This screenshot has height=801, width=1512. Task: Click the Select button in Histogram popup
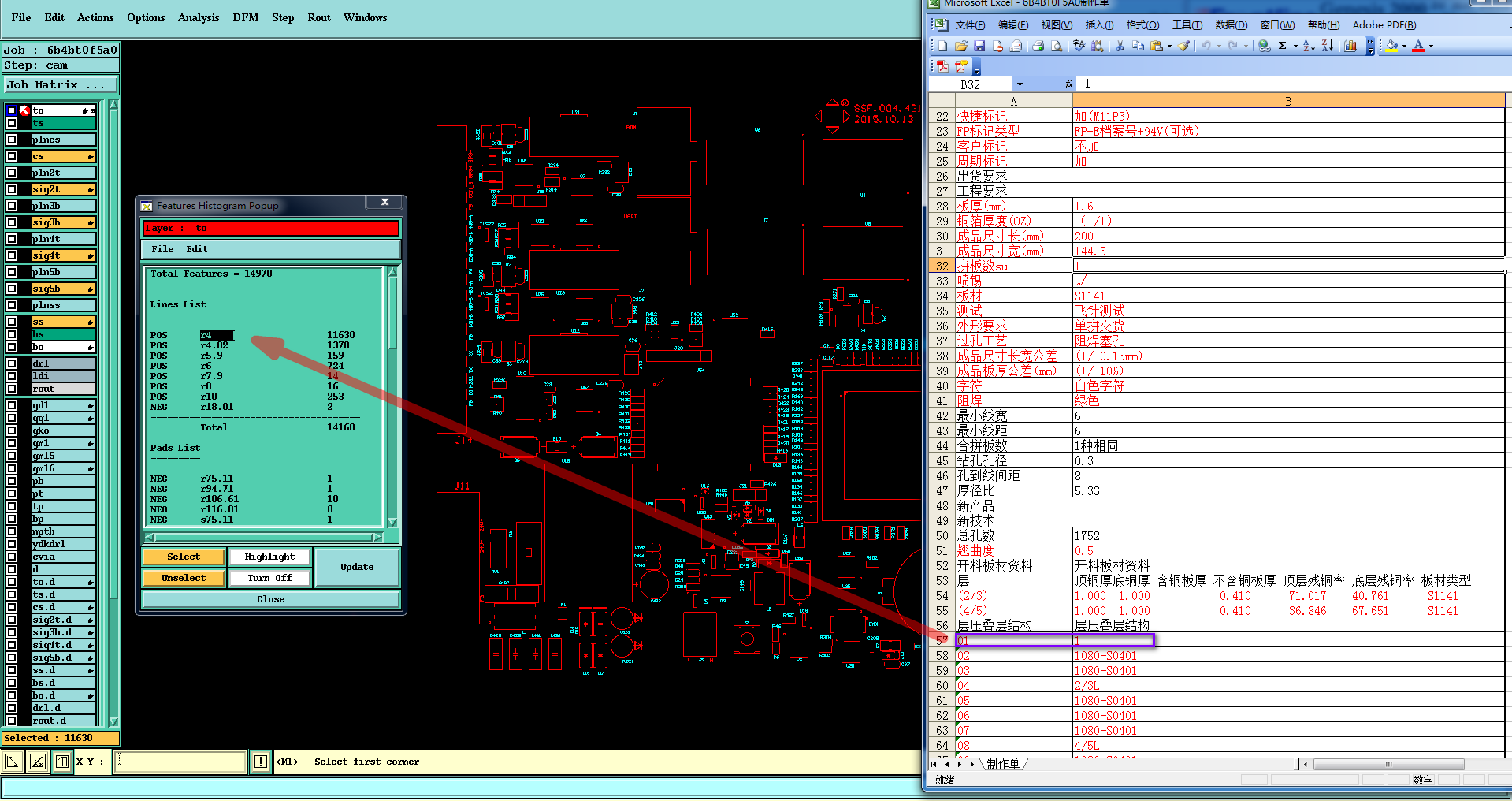pos(184,557)
